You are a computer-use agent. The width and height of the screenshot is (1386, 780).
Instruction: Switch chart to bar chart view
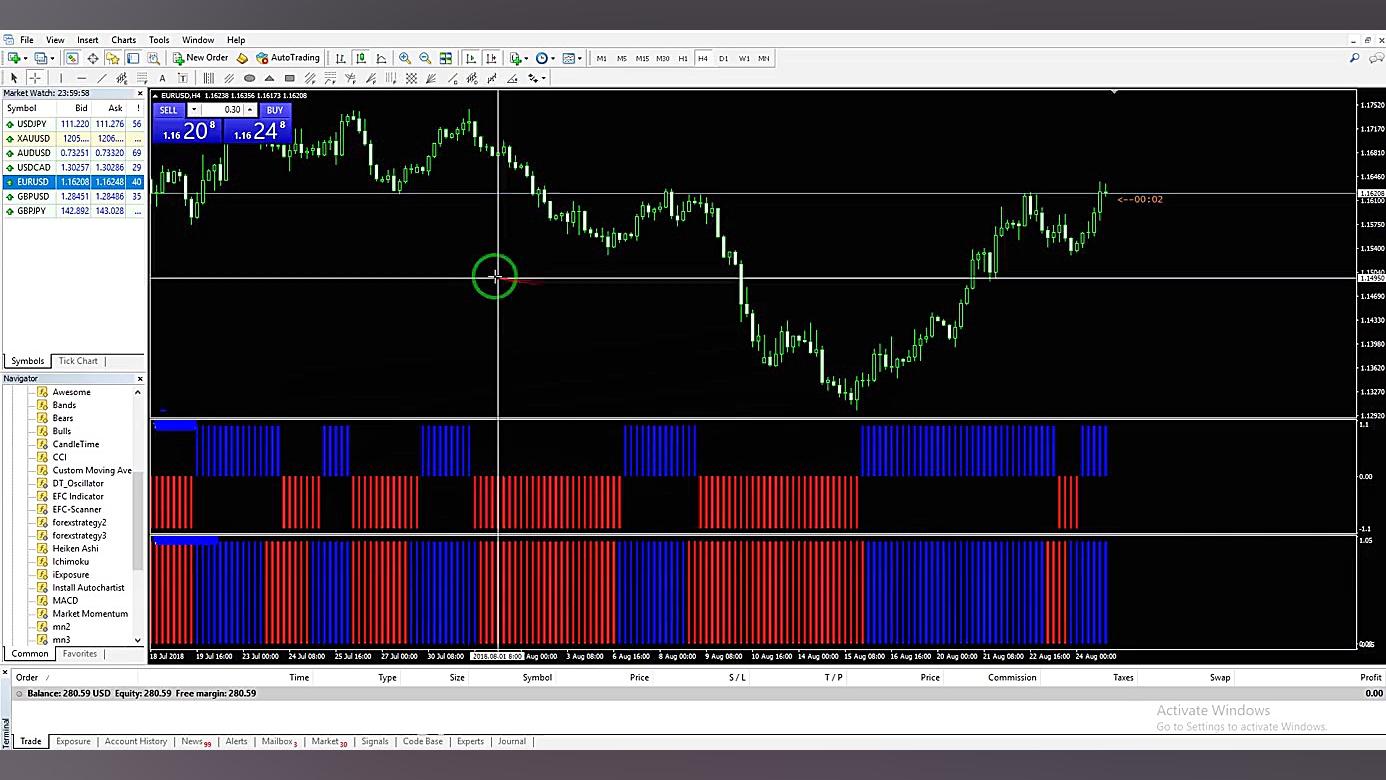[x=341, y=58]
